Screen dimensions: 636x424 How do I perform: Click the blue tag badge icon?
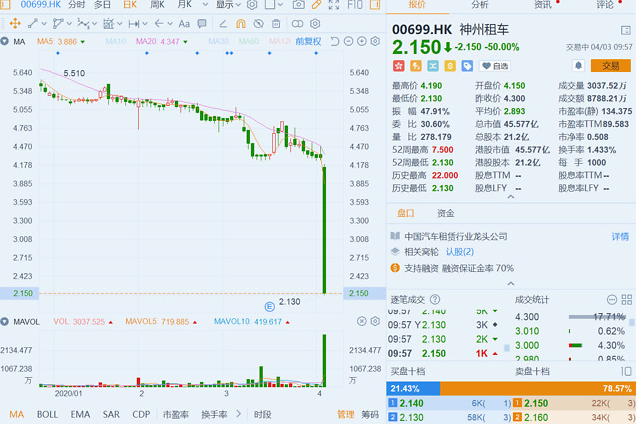tap(467, 66)
